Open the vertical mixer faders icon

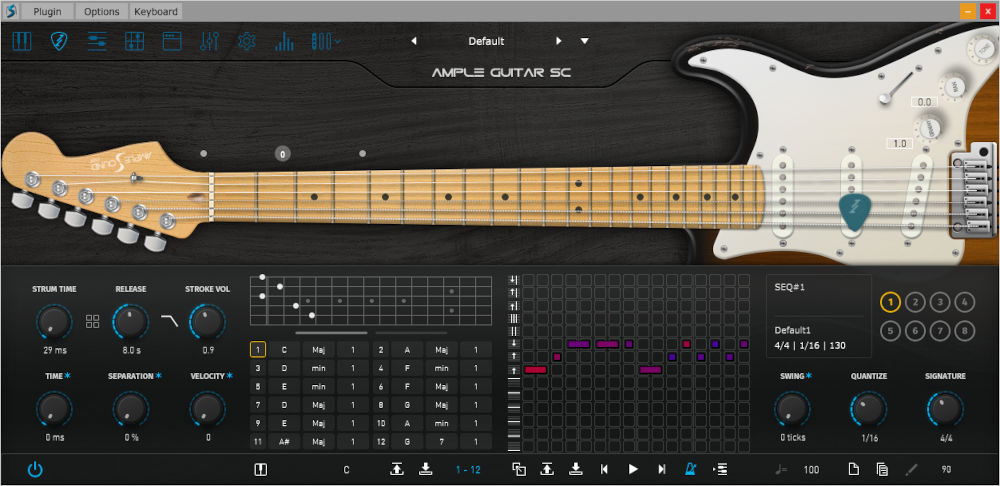click(209, 41)
